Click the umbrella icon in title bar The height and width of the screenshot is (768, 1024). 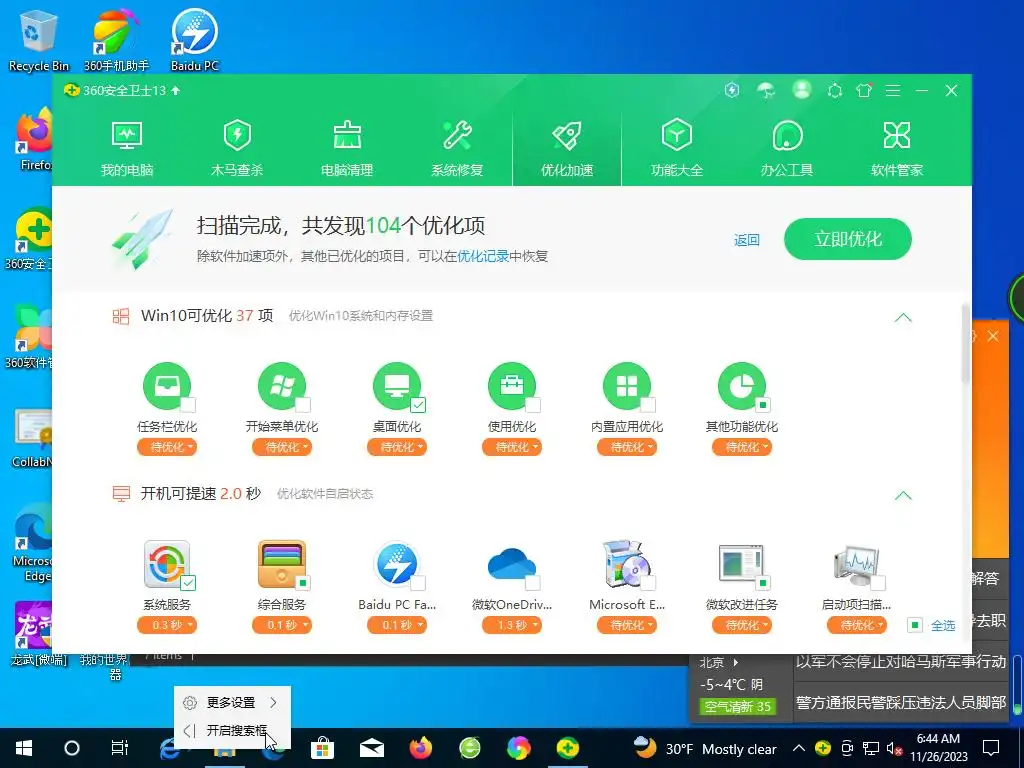coord(766,90)
